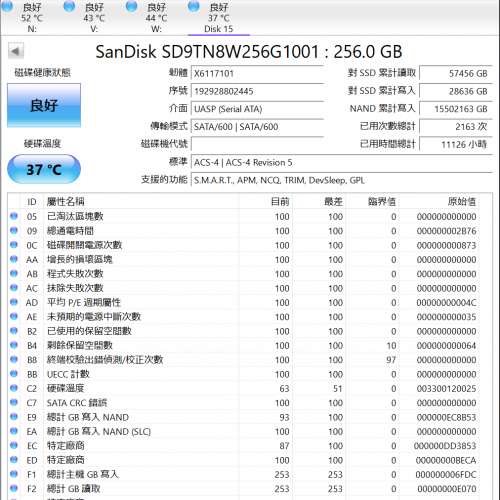Click power-on hours value 11126 小時
500x500 pixels.
456,144
